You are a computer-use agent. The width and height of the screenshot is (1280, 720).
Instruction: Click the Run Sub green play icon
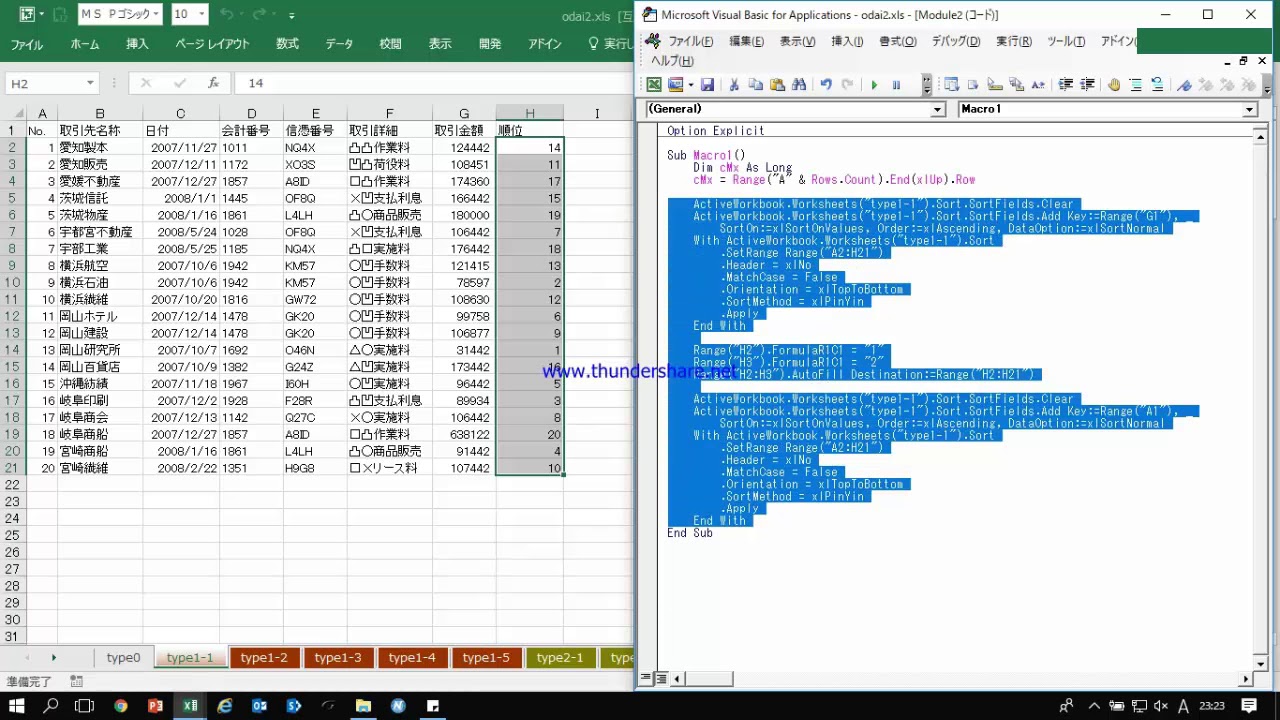click(874, 85)
